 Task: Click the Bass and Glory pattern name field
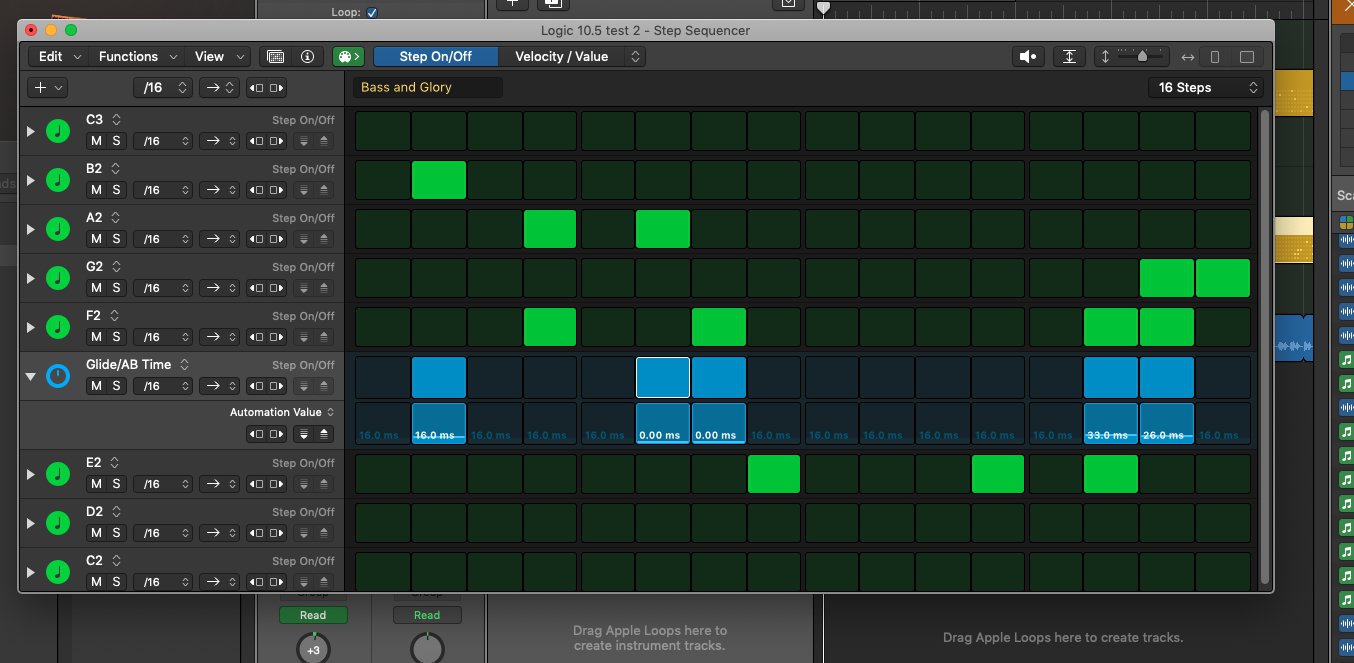427,88
